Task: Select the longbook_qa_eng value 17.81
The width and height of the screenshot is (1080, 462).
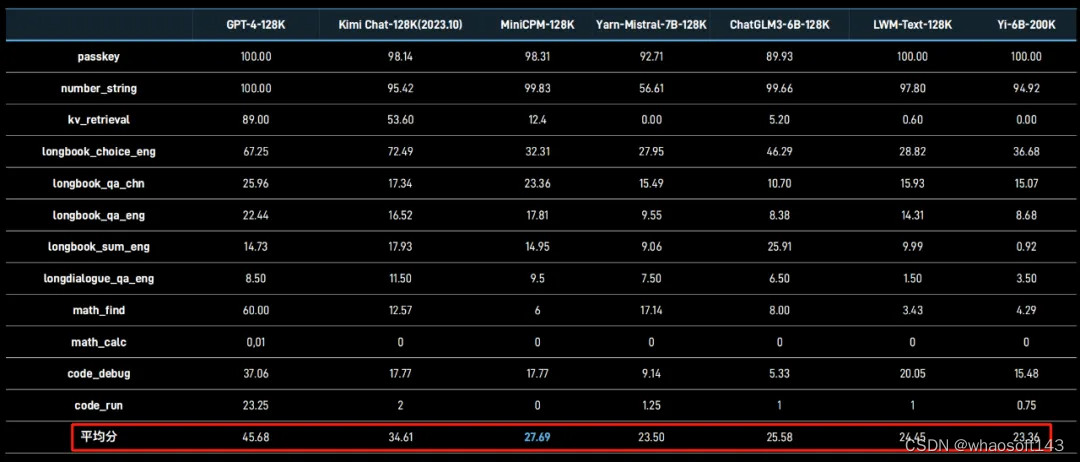Action: 537,216
